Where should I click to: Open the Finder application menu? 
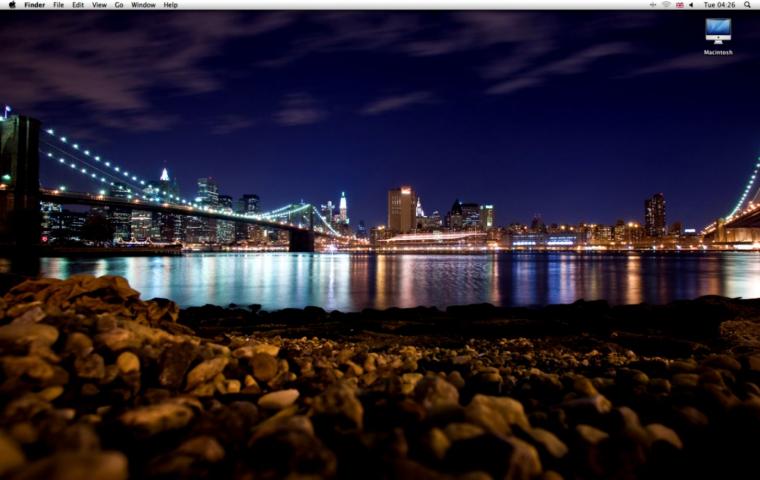click(x=34, y=5)
